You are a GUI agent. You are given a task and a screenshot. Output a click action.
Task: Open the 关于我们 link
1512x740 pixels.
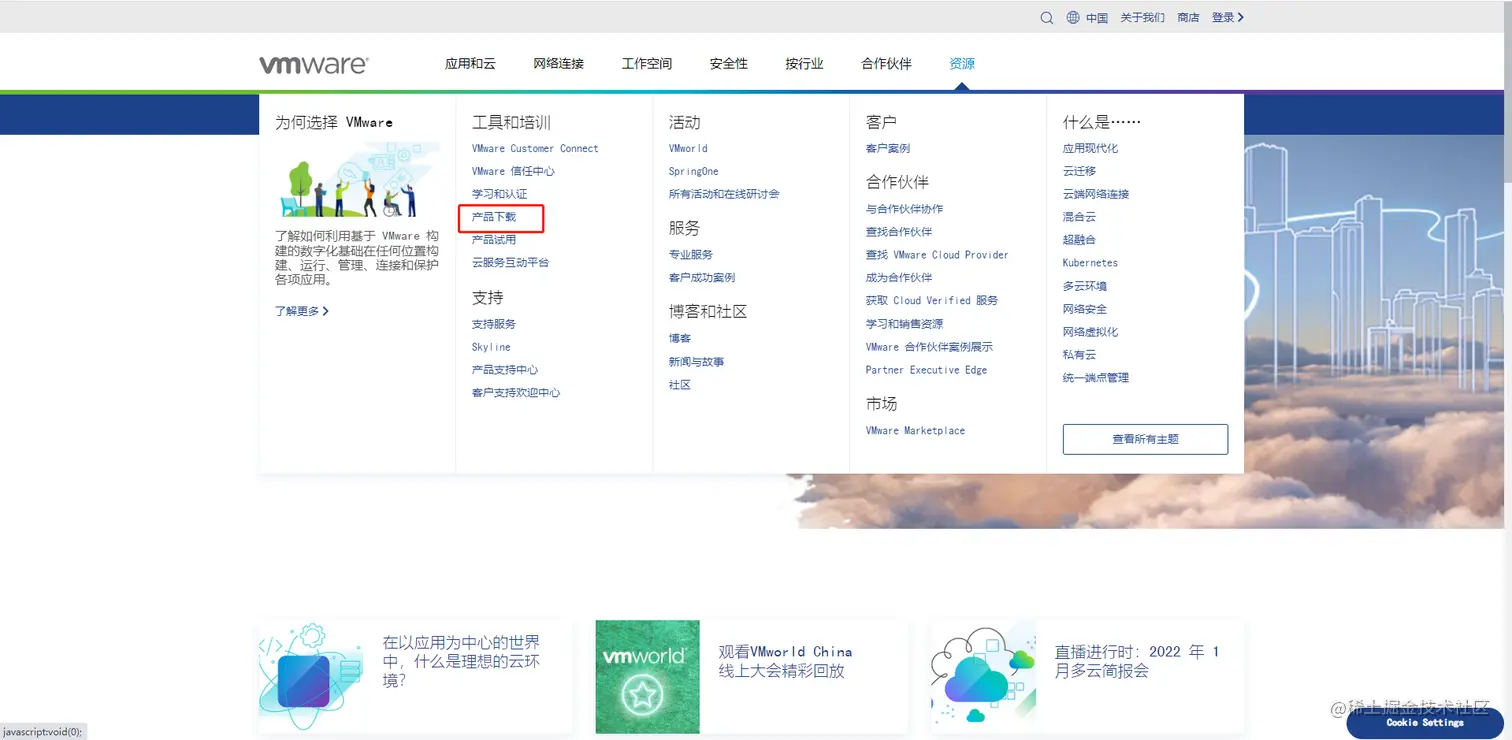point(1142,17)
